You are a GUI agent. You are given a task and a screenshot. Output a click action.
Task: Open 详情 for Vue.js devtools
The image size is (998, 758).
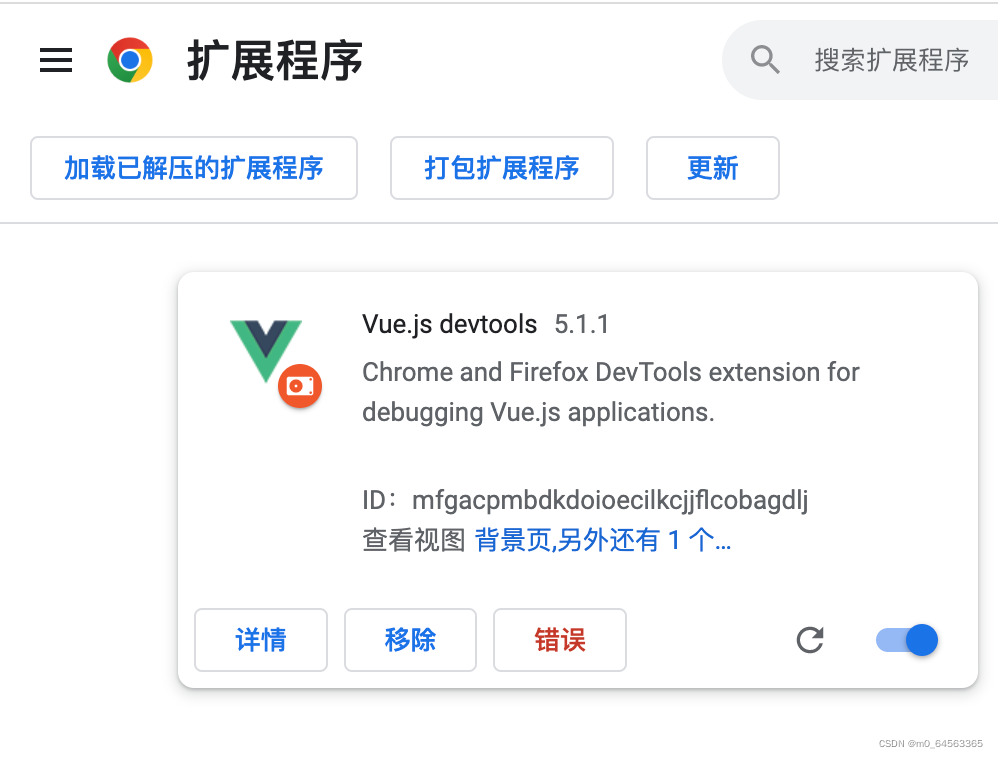click(260, 640)
